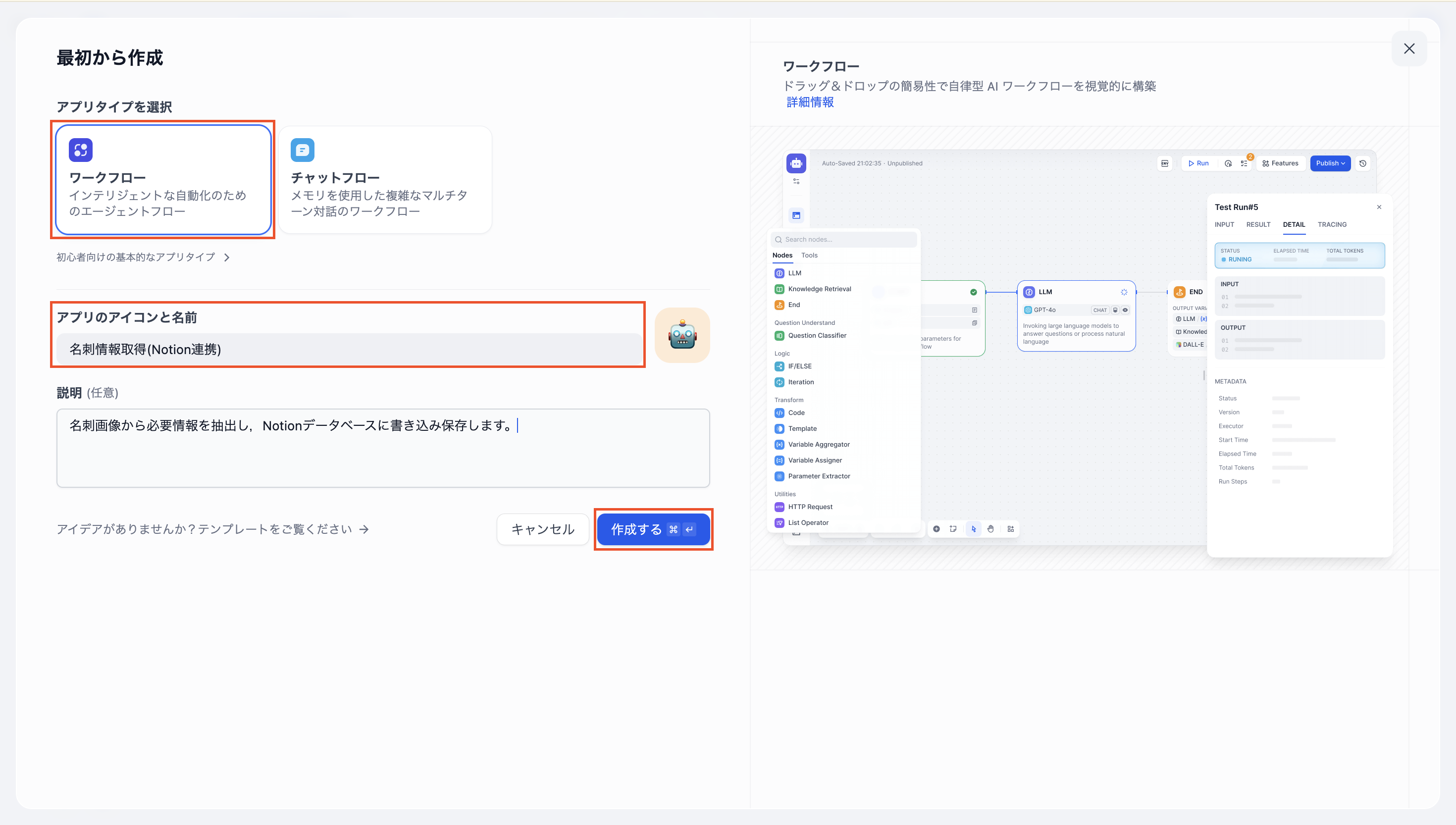Select the ワークフロー app type card
The image size is (1456, 825).
[x=163, y=180]
